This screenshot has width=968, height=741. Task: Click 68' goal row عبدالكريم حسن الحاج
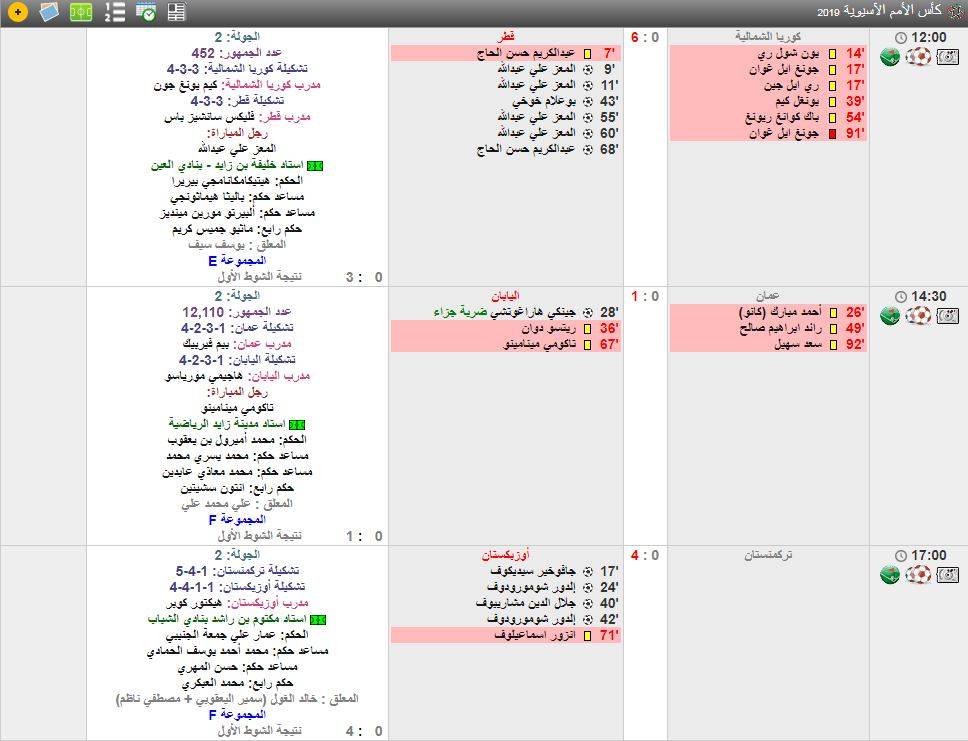506,149
